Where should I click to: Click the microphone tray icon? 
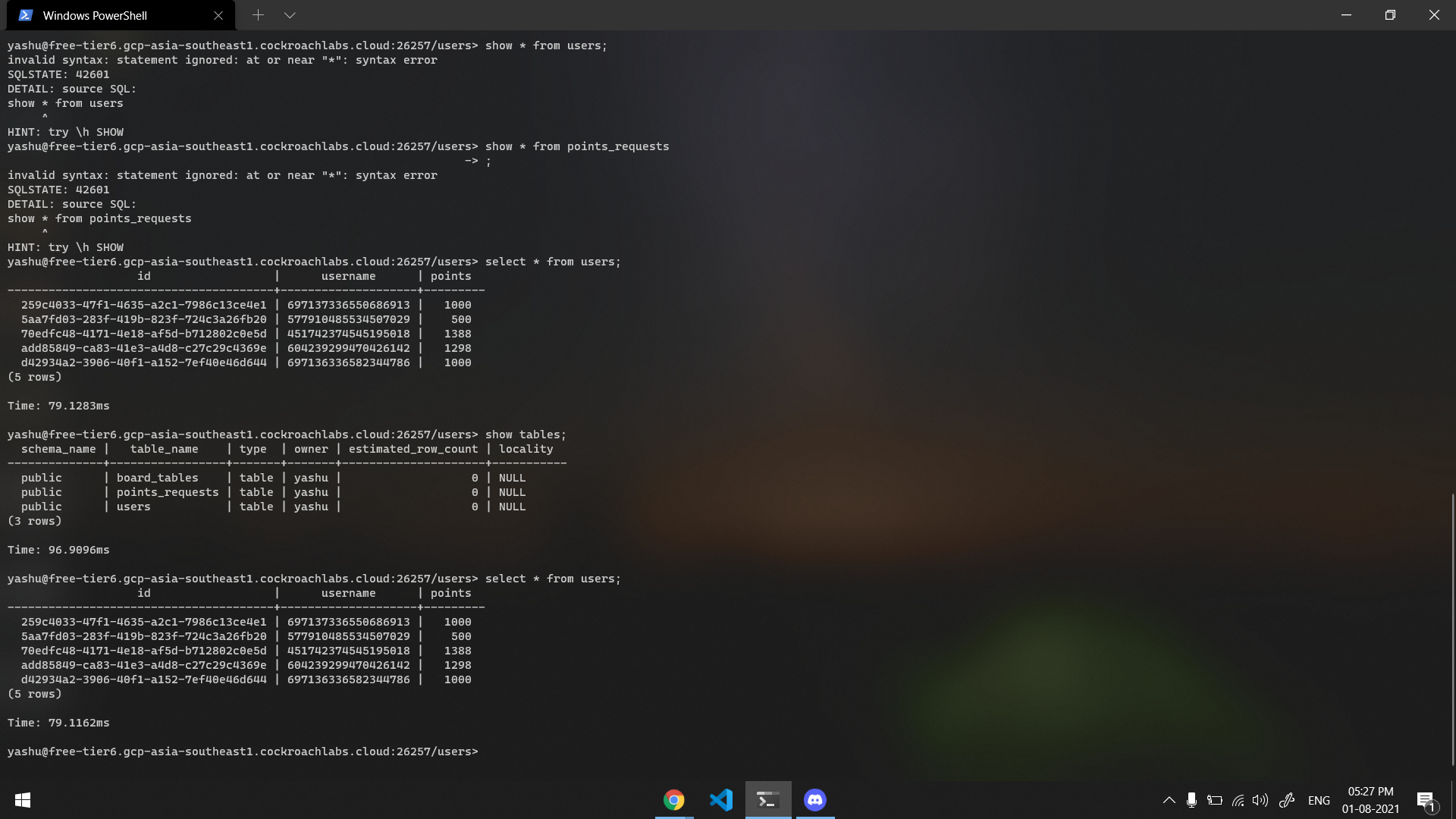click(x=1191, y=800)
